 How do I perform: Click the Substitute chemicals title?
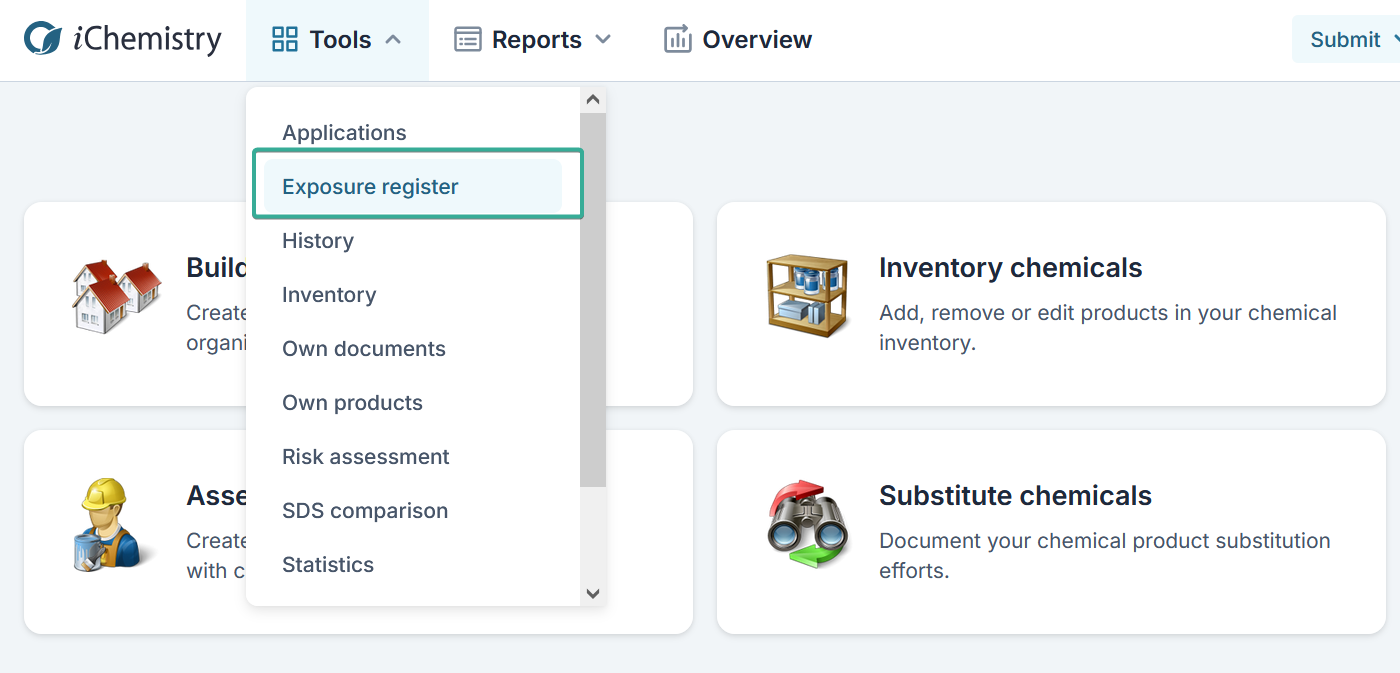click(x=1015, y=496)
